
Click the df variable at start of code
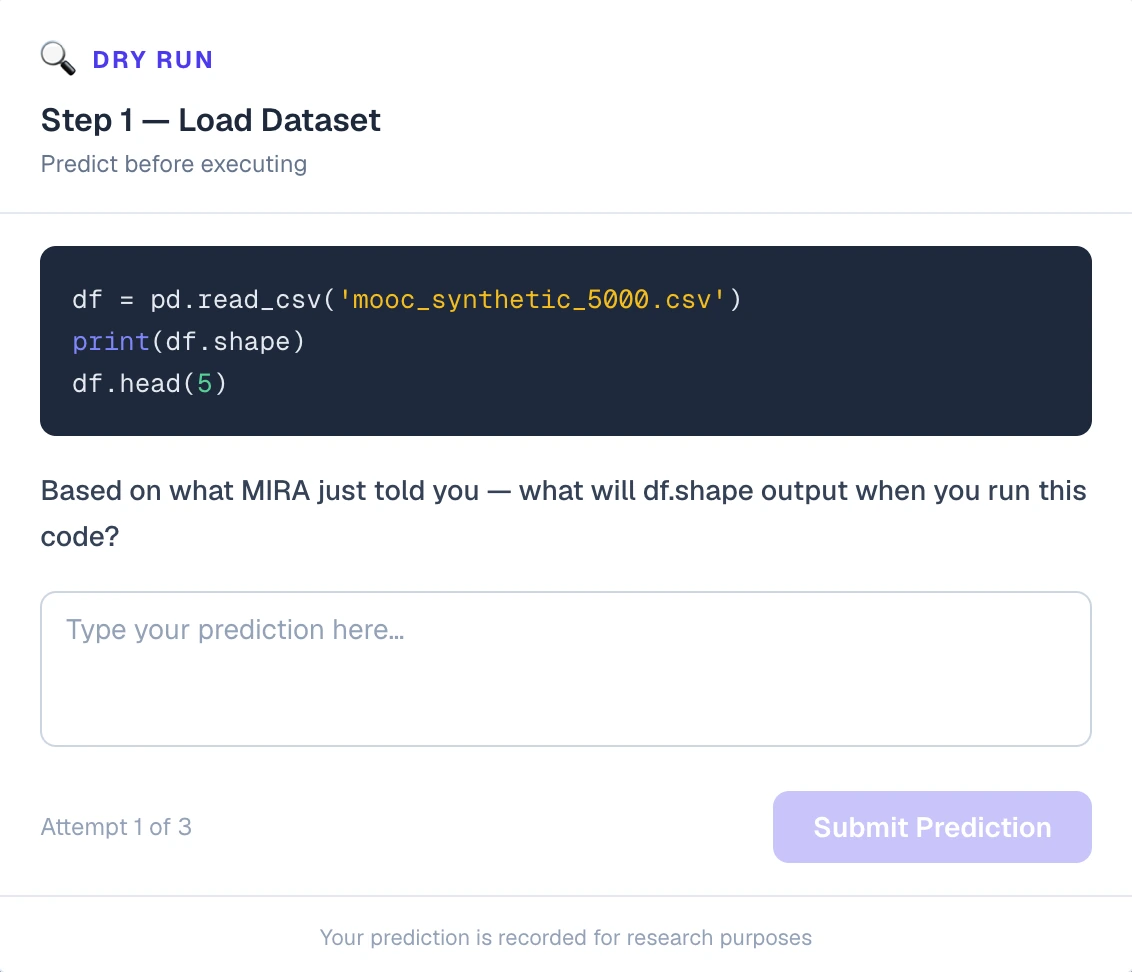click(87, 300)
